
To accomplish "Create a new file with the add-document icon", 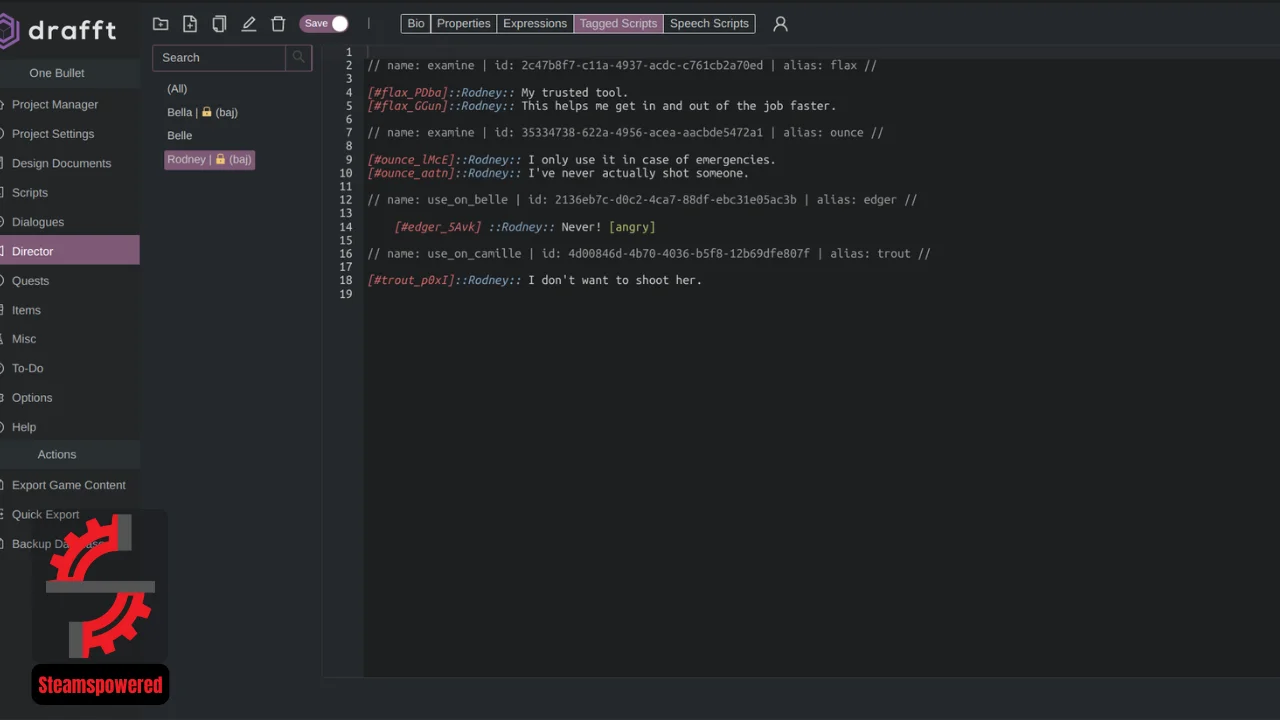I will click(x=190, y=24).
